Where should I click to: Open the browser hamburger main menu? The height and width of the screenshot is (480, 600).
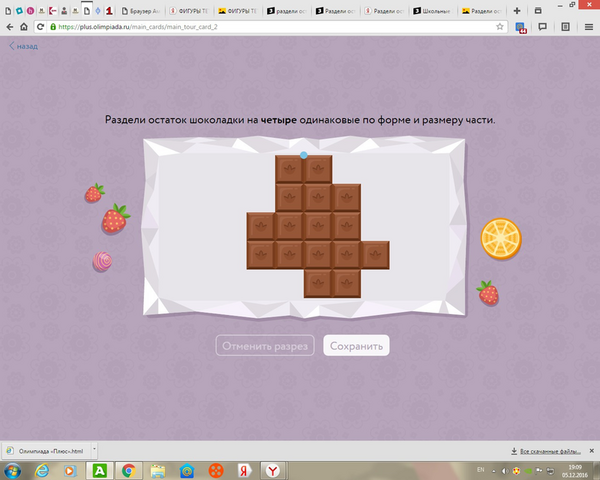(589, 27)
